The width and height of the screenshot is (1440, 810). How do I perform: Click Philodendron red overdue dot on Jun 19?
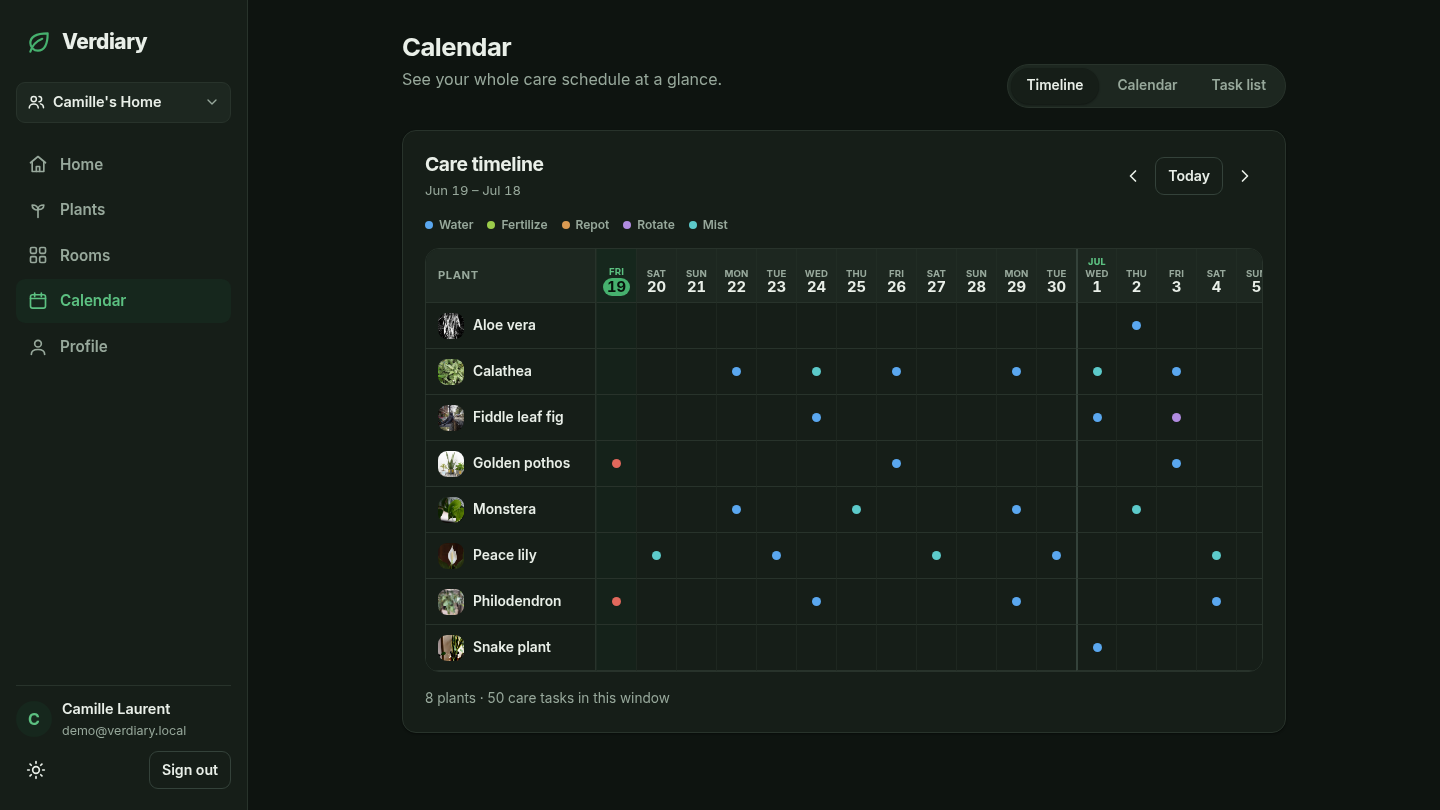(x=616, y=601)
